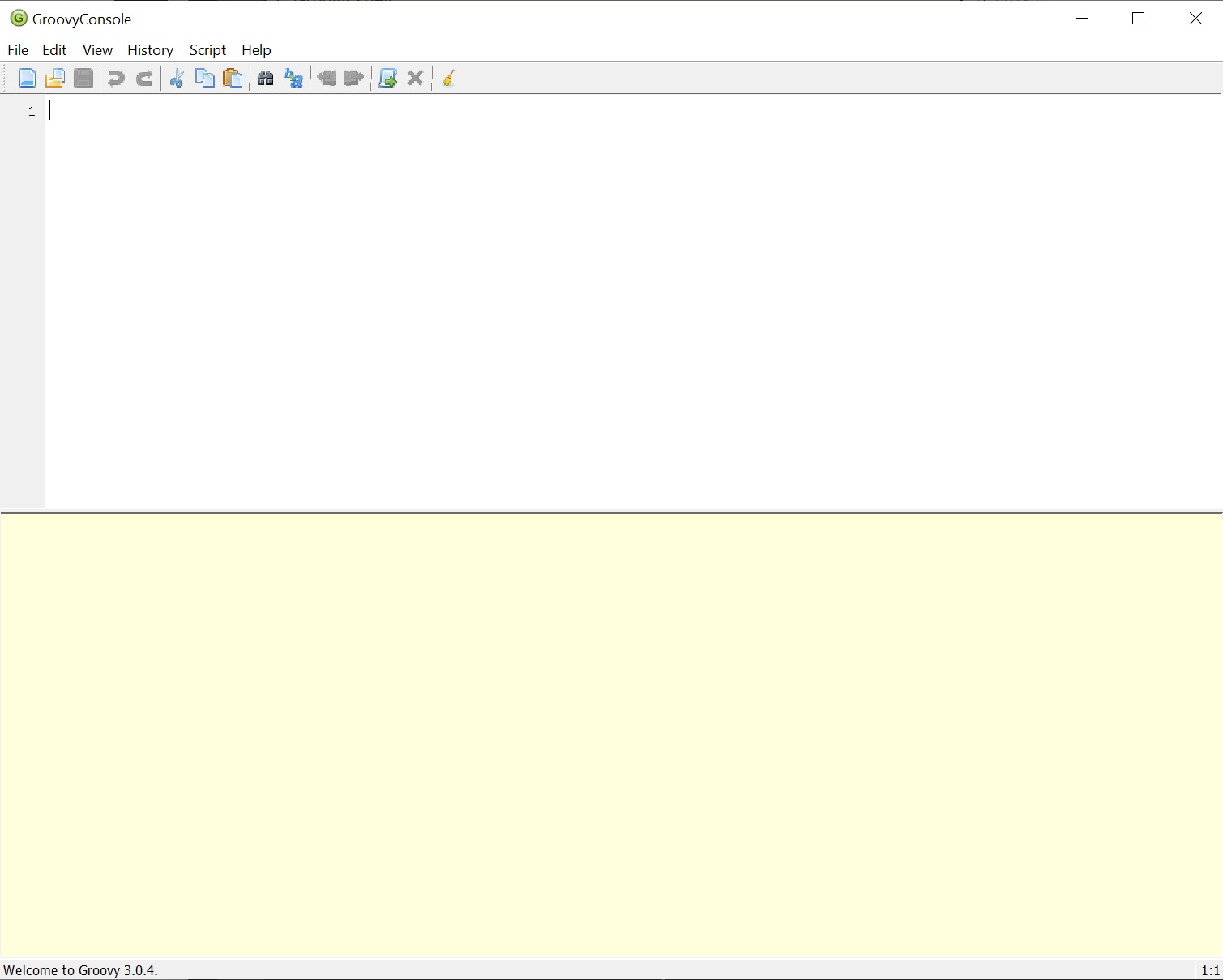Copy selected text with toolbar icon
Viewport: 1223px width, 980px height.
(205, 79)
